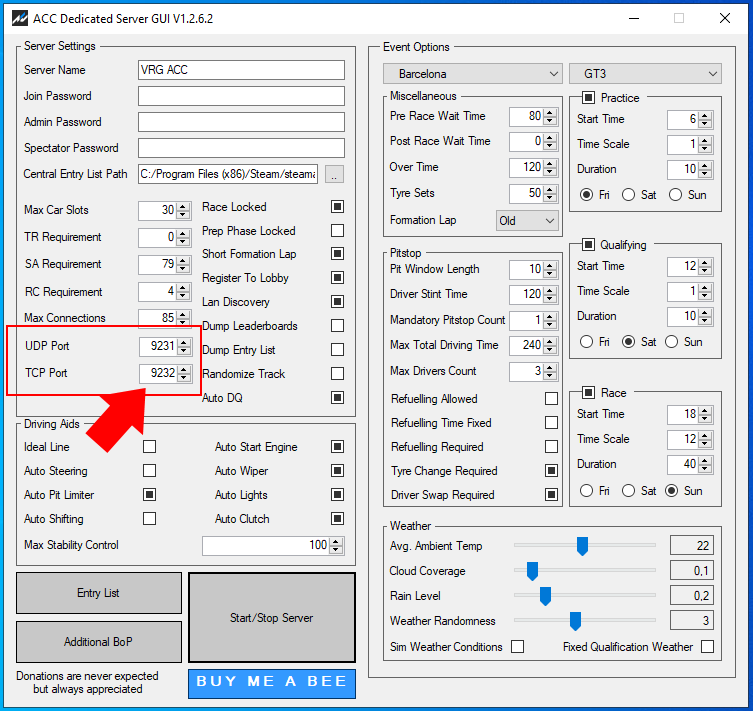This screenshot has height=711, width=753.
Task: Enable the Randomize Track checkbox
Action: pos(337,374)
